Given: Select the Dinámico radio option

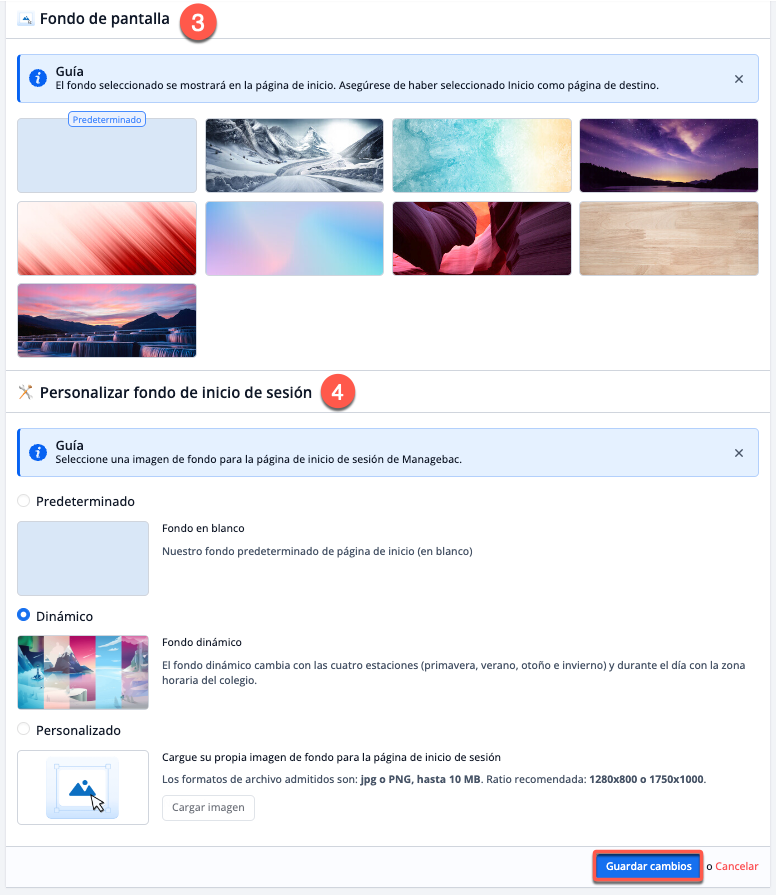Looking at the screenshot, I should (x=24, y=616).
